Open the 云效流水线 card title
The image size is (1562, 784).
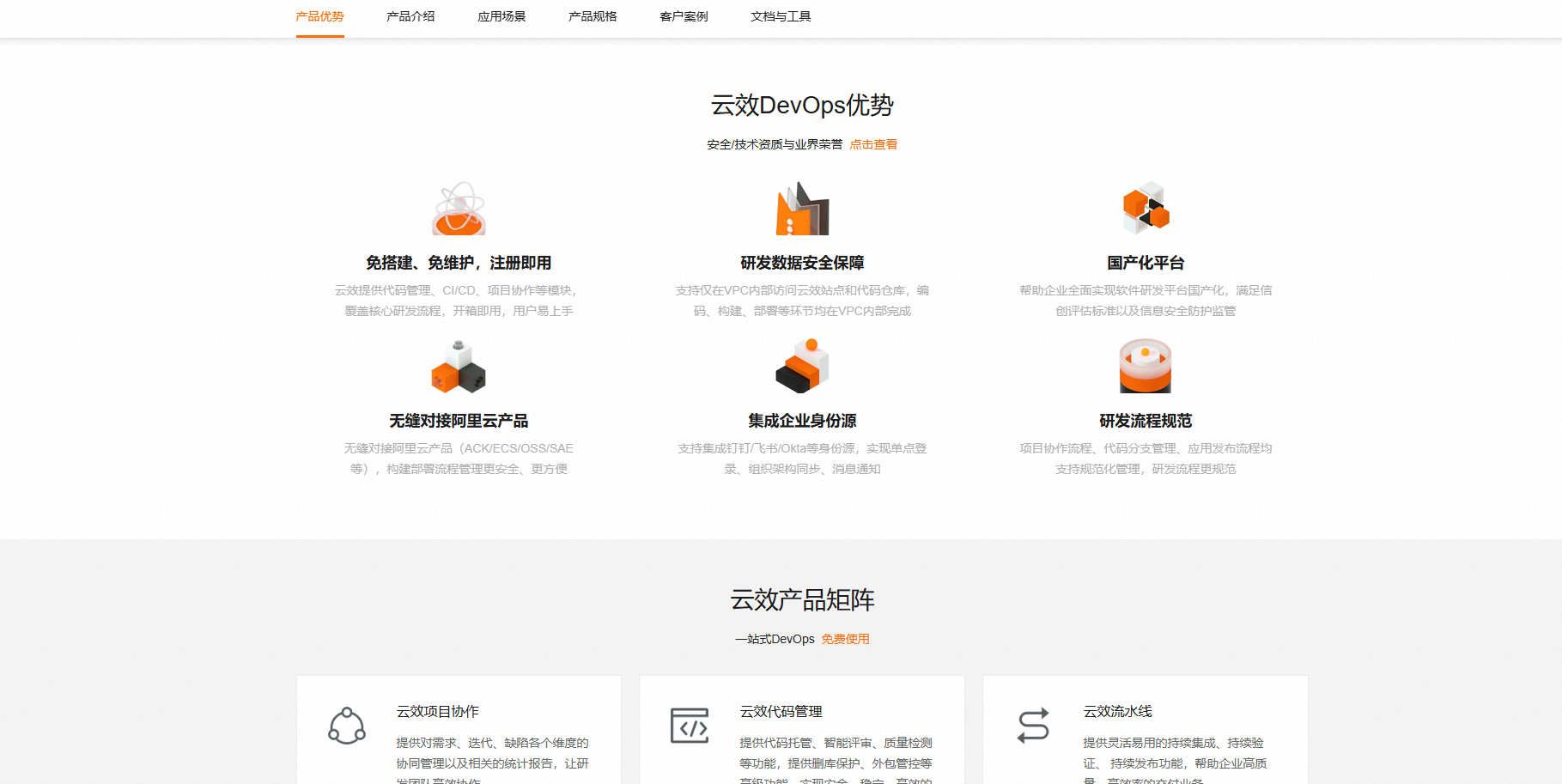(x=1117, y=712)
